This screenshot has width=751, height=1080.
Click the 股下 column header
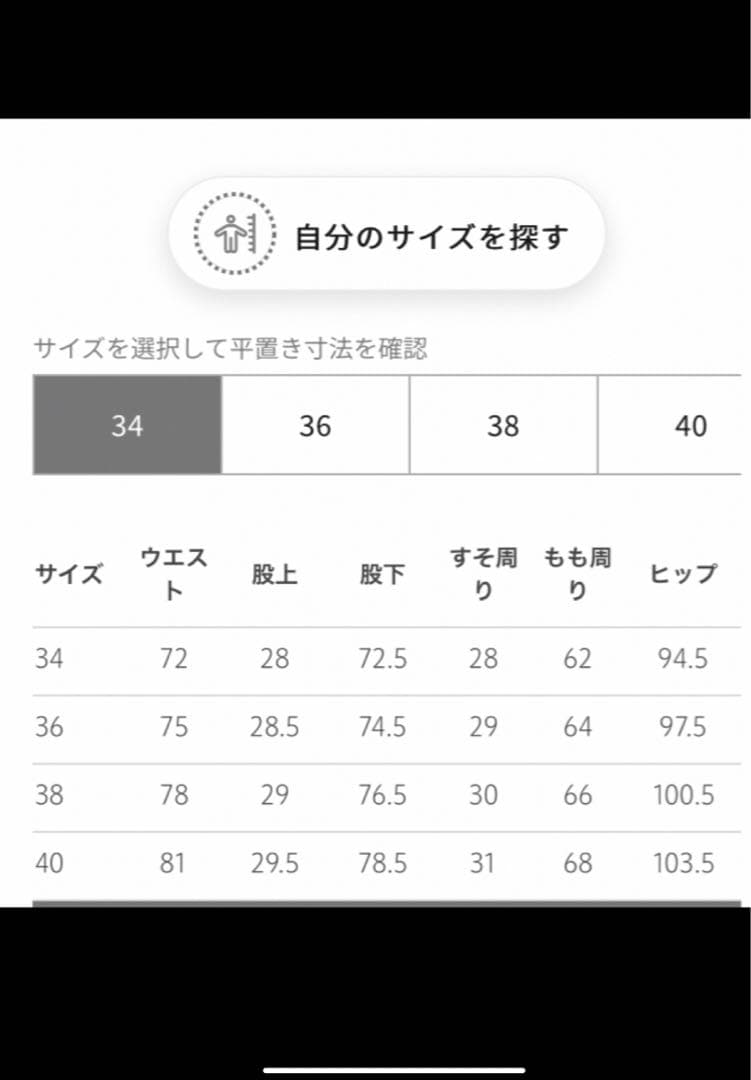[x=381, y=574]
